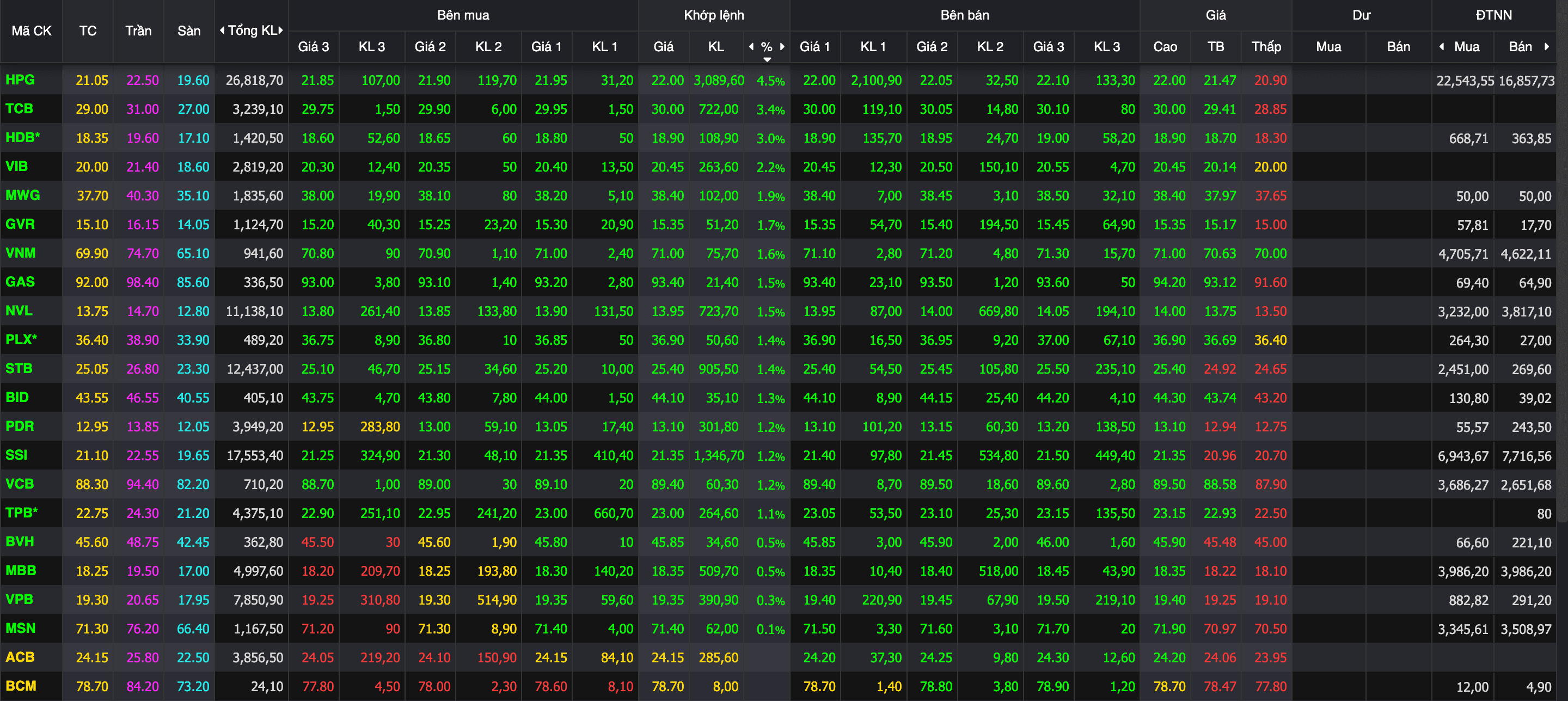Screen dimensions: 1568x701
Task: Click the Khớp lệnh Giá header
Action: [x=664, y=46]
